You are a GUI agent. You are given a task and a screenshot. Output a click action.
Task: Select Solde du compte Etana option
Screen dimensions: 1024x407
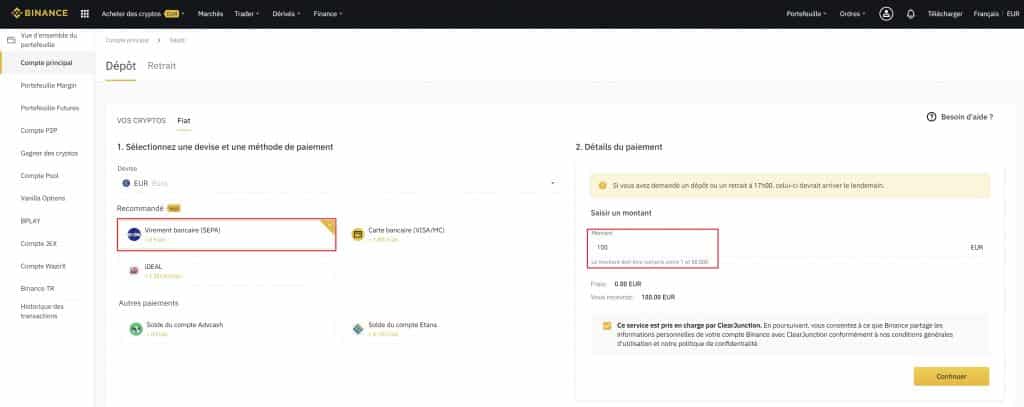tap(449, 329)
